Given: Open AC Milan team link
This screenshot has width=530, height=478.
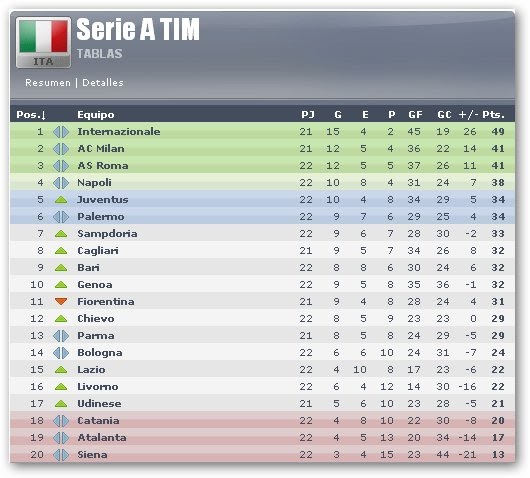Looking at the screenshot, I should [x=101, y=149].
